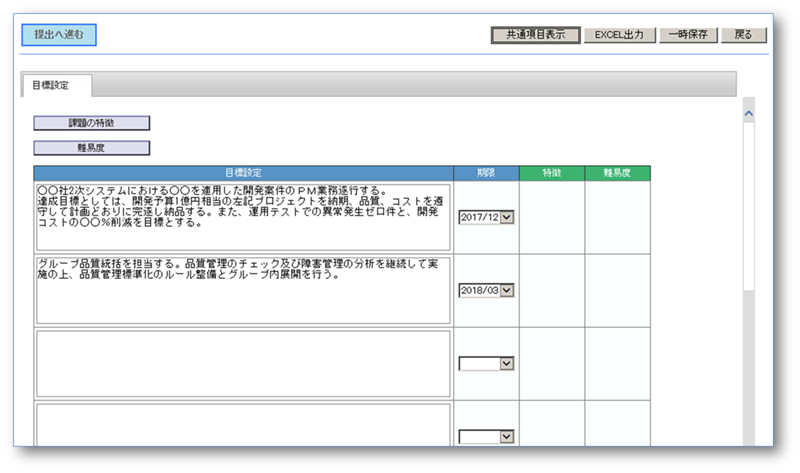
Task: Click the blue 目標設定 column header
Action: point(243,173)
